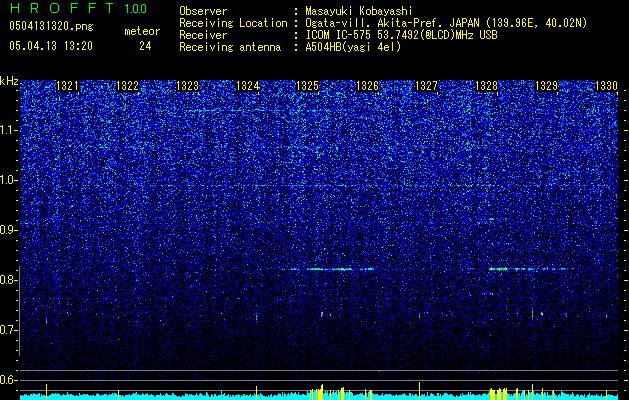Click the 1330 time marker

[x=606, y=86]
